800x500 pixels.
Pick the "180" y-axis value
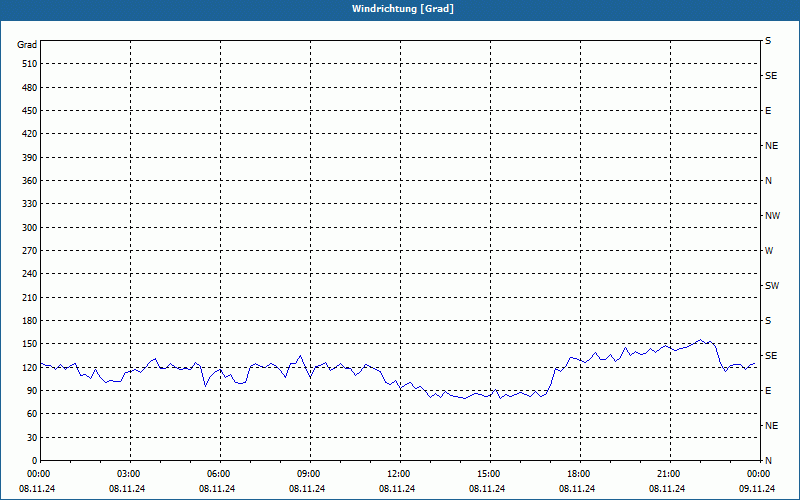[x=30, y=320]
